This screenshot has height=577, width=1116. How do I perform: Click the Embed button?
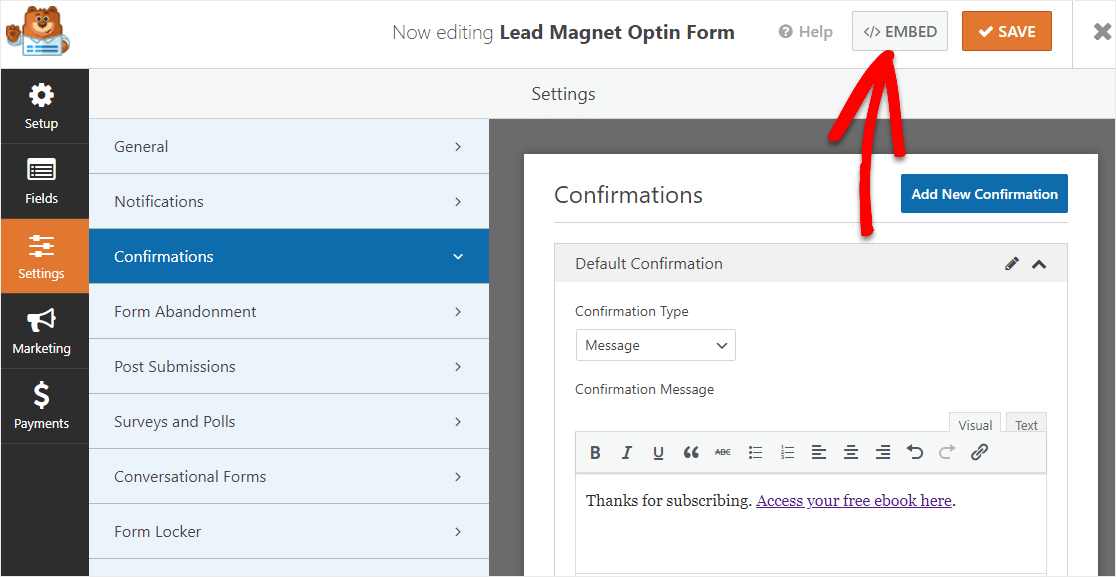(900, 31)
